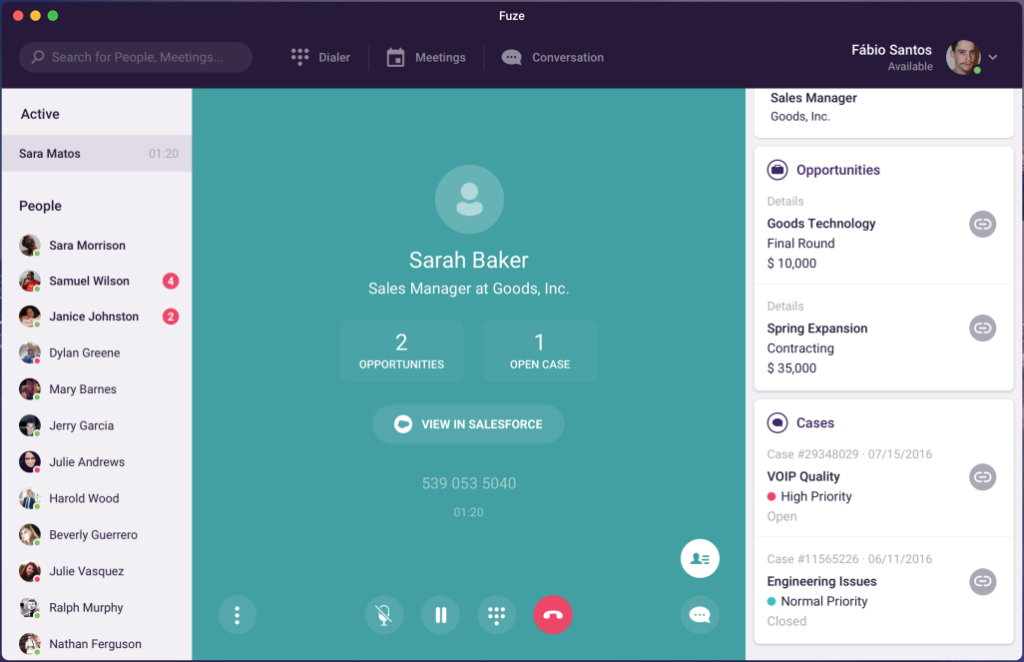Image resolution: width=1024 pixels, height=662 pixels.
Task: Mute the microphone on the call
Action: pos(384,615)
